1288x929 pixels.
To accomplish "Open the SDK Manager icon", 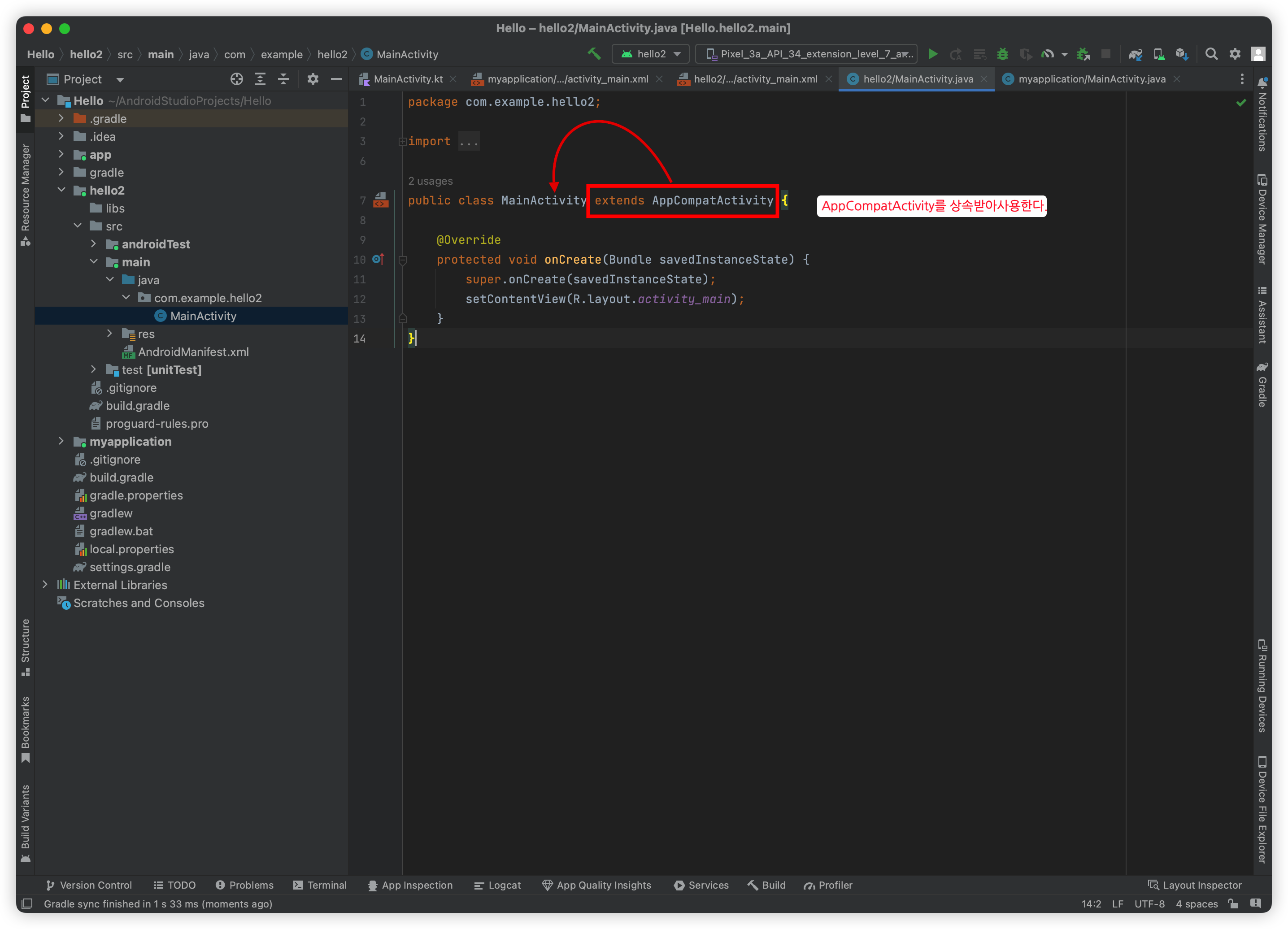I will tap(1182, 54).
